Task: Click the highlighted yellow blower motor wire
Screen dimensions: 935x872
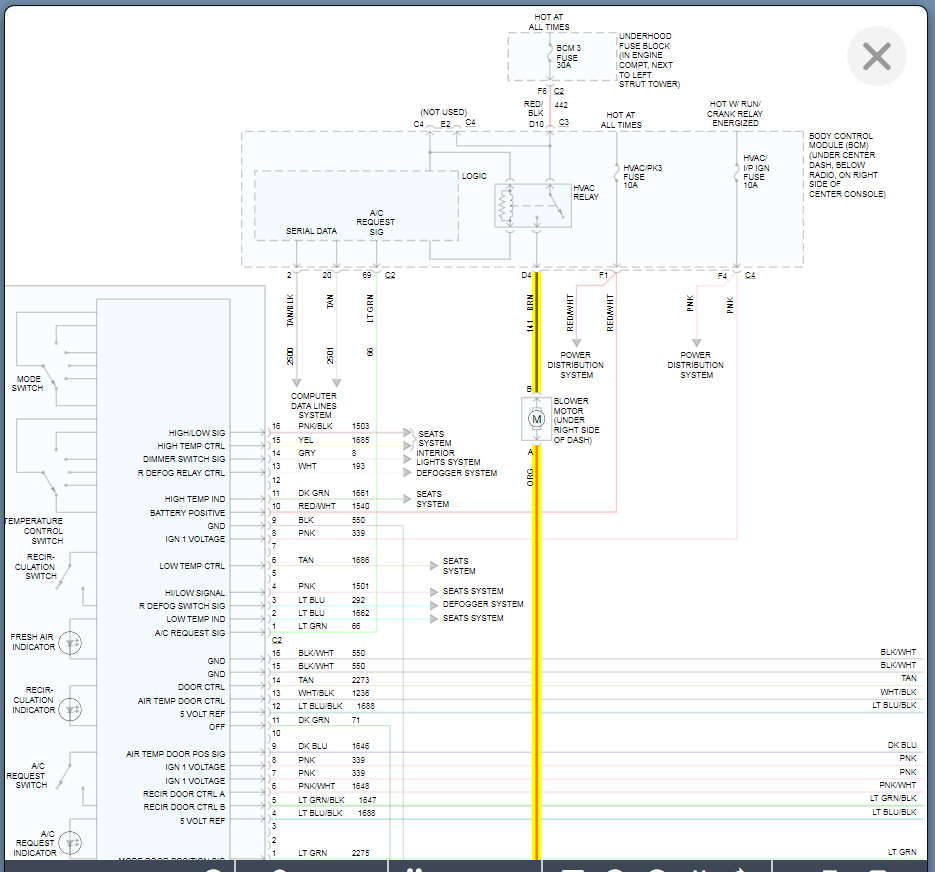Action: click(x=537, y=600)
